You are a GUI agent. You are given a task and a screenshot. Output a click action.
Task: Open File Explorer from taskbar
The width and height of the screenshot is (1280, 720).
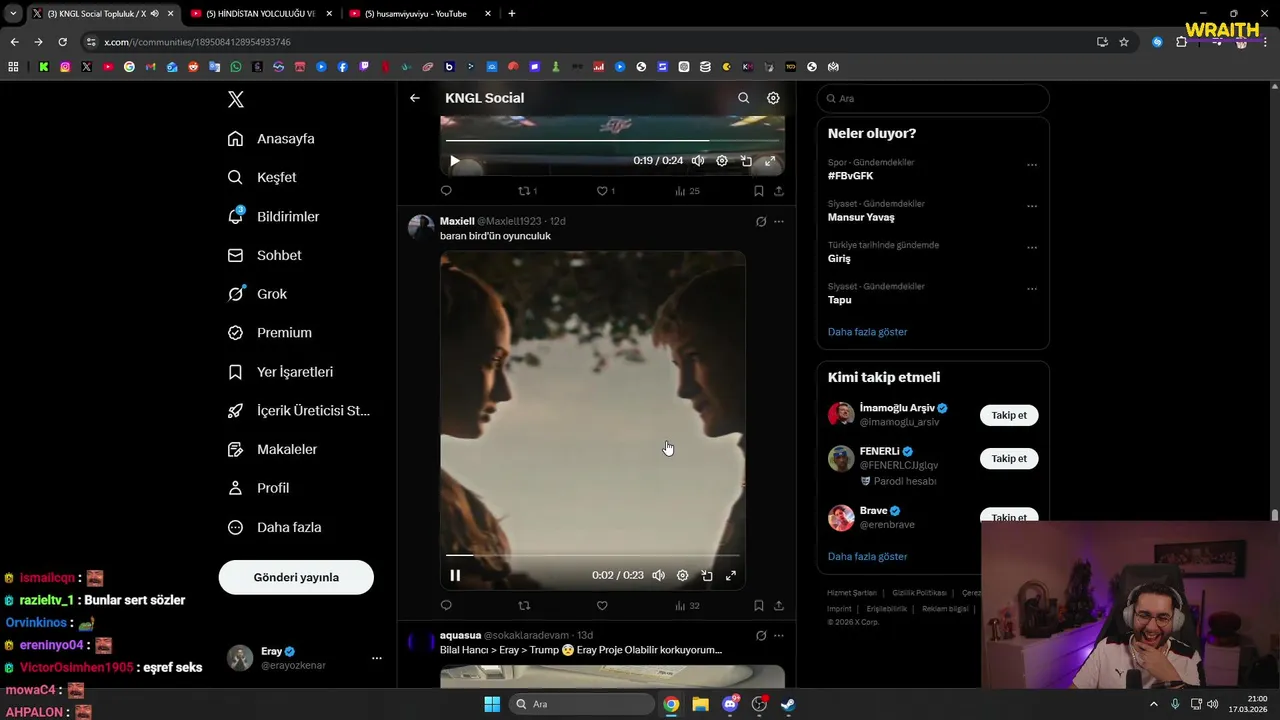click(700, 704)
